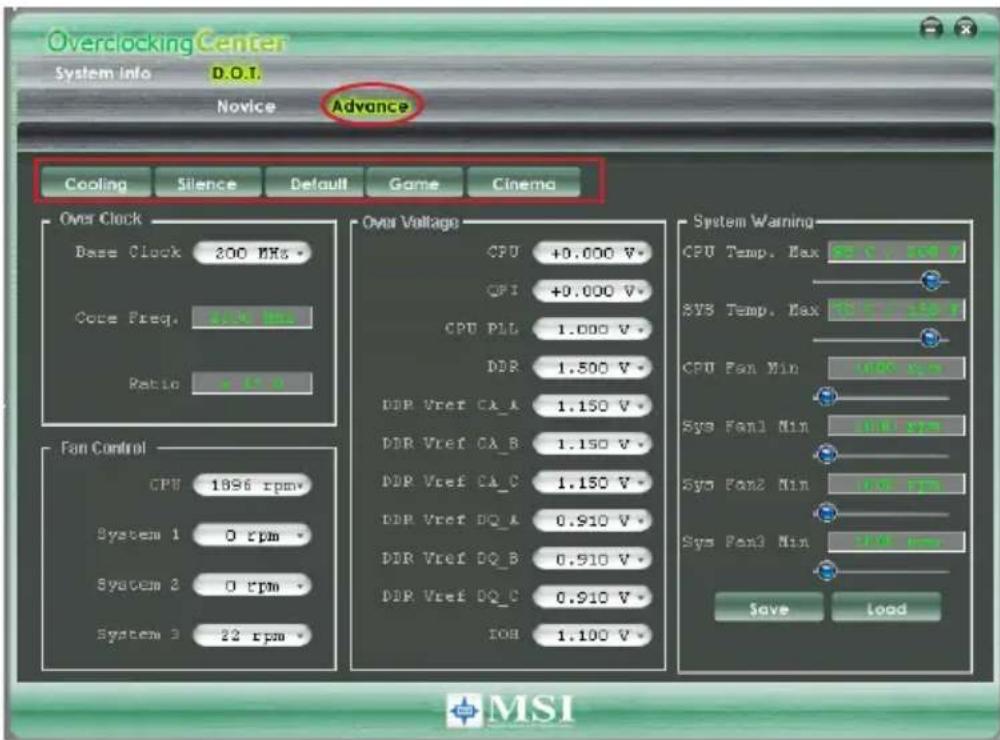Open the CPU PLL voltage dropdown
Viewport: 1000px width, 740px height.
pyautogui.click(x=592, y=329)
